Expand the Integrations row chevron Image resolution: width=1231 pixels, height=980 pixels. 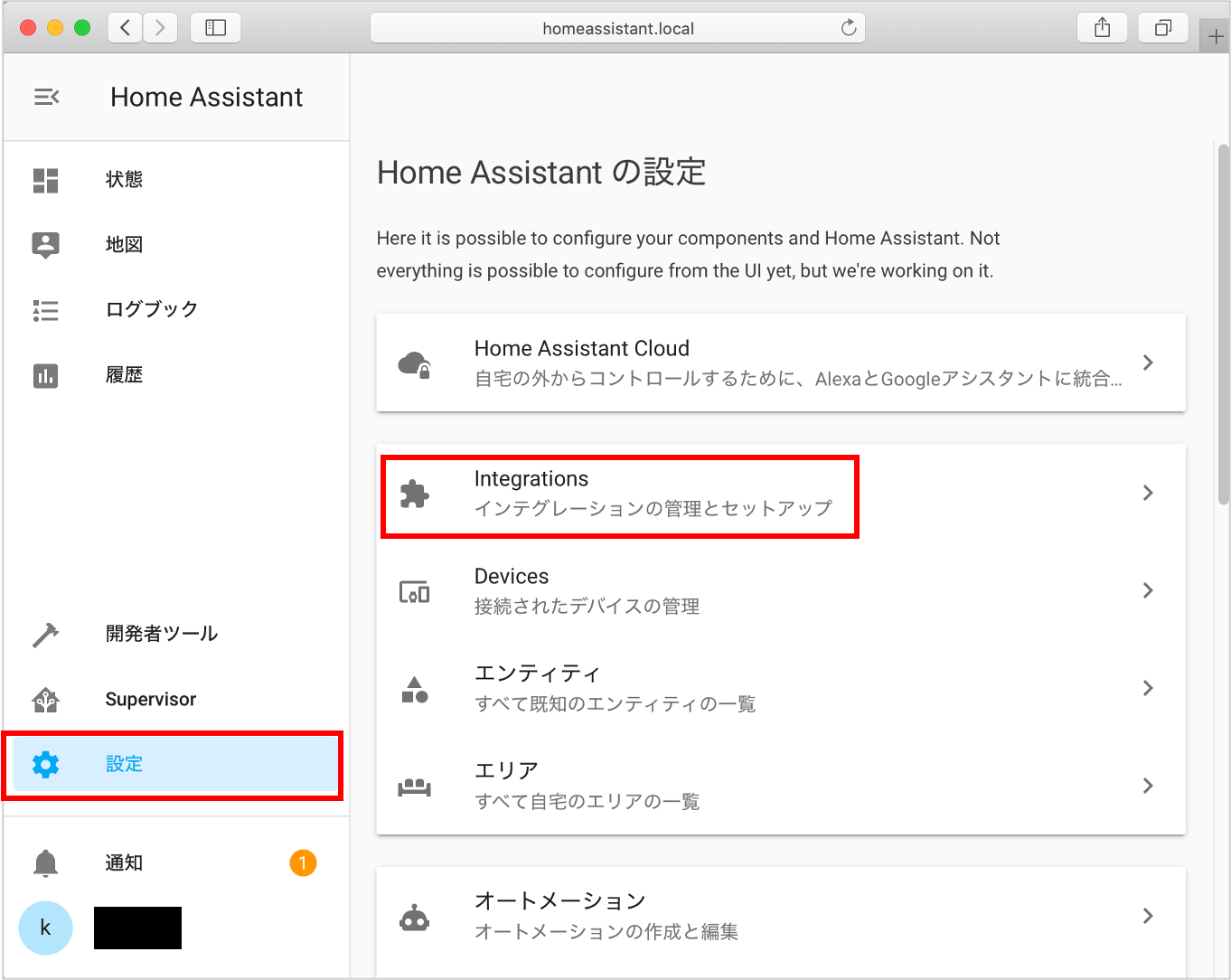click(1148, 493)
